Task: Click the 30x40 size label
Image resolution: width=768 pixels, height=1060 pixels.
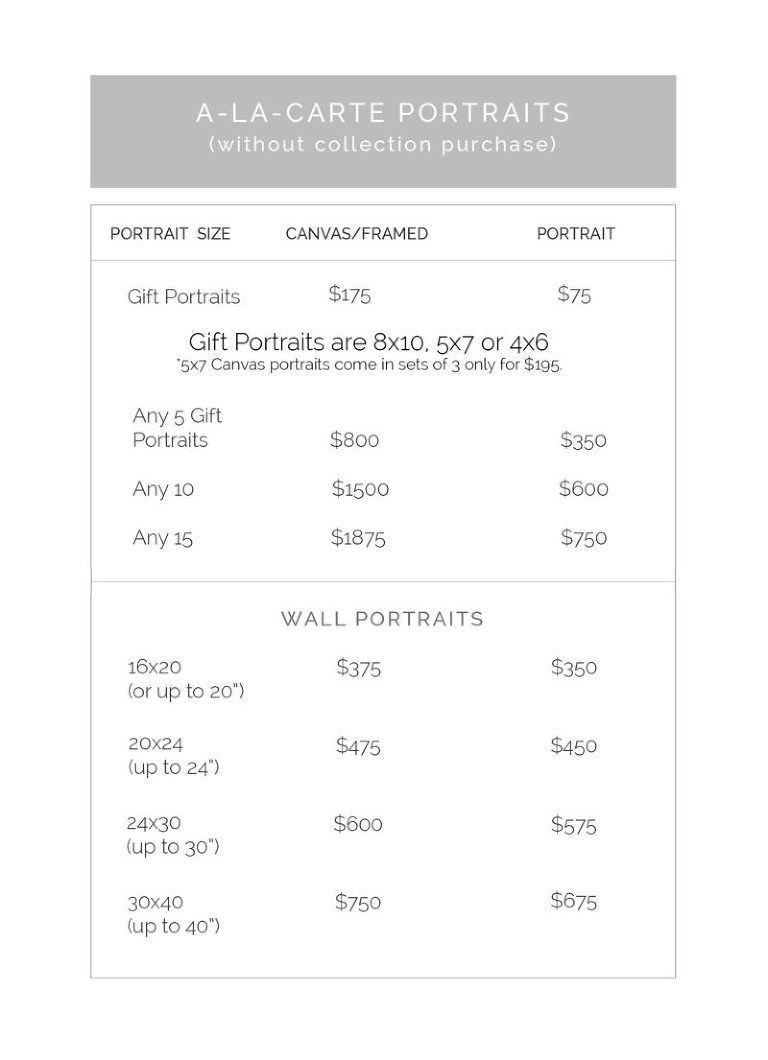Action: (155, 902)
